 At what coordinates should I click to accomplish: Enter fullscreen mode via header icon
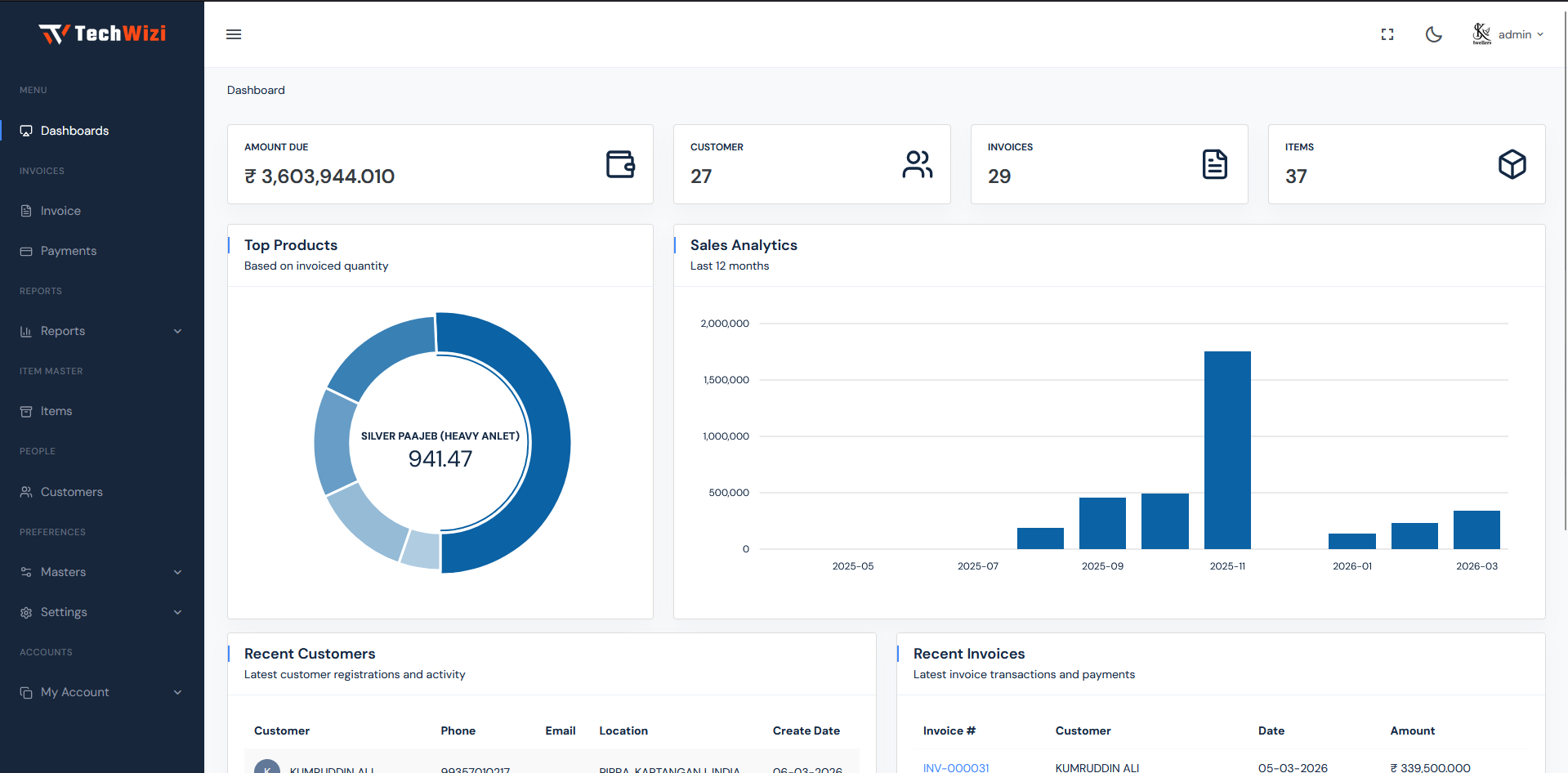pos(1387,34)
